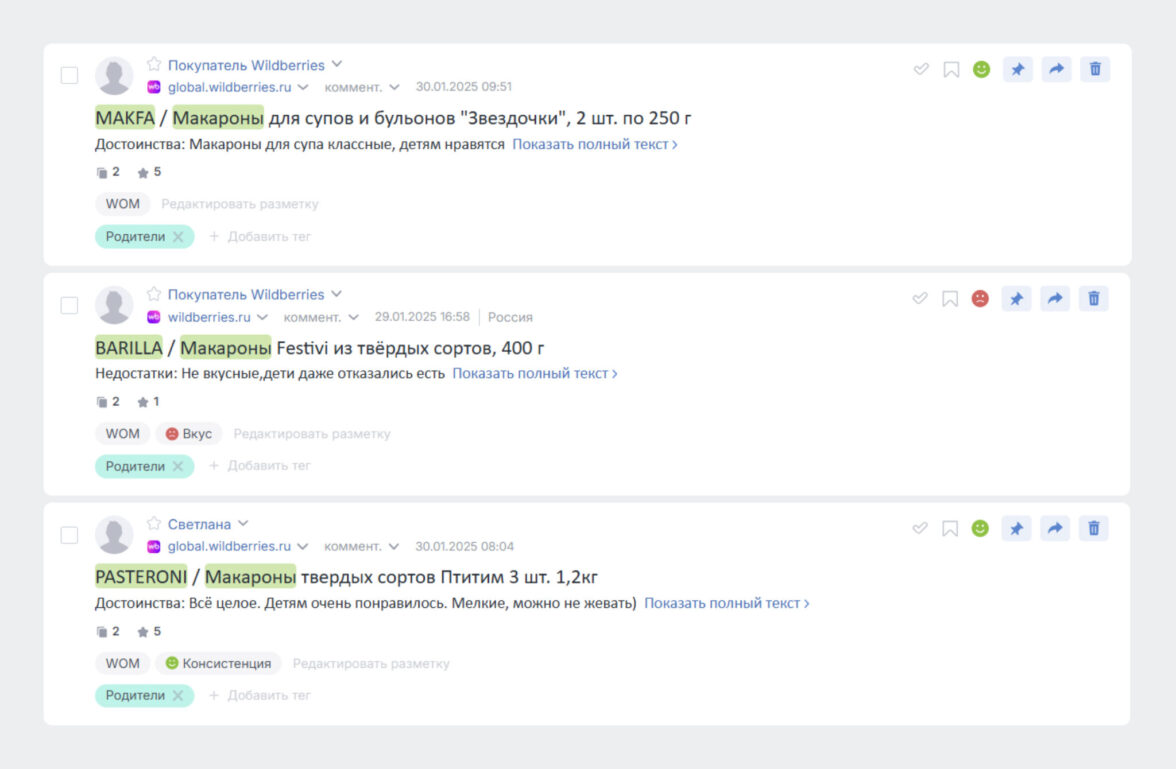The width and height of the screenshot is (1176, 769).
Task: Show full text of the BARILLA review
Action: point(535,374)
